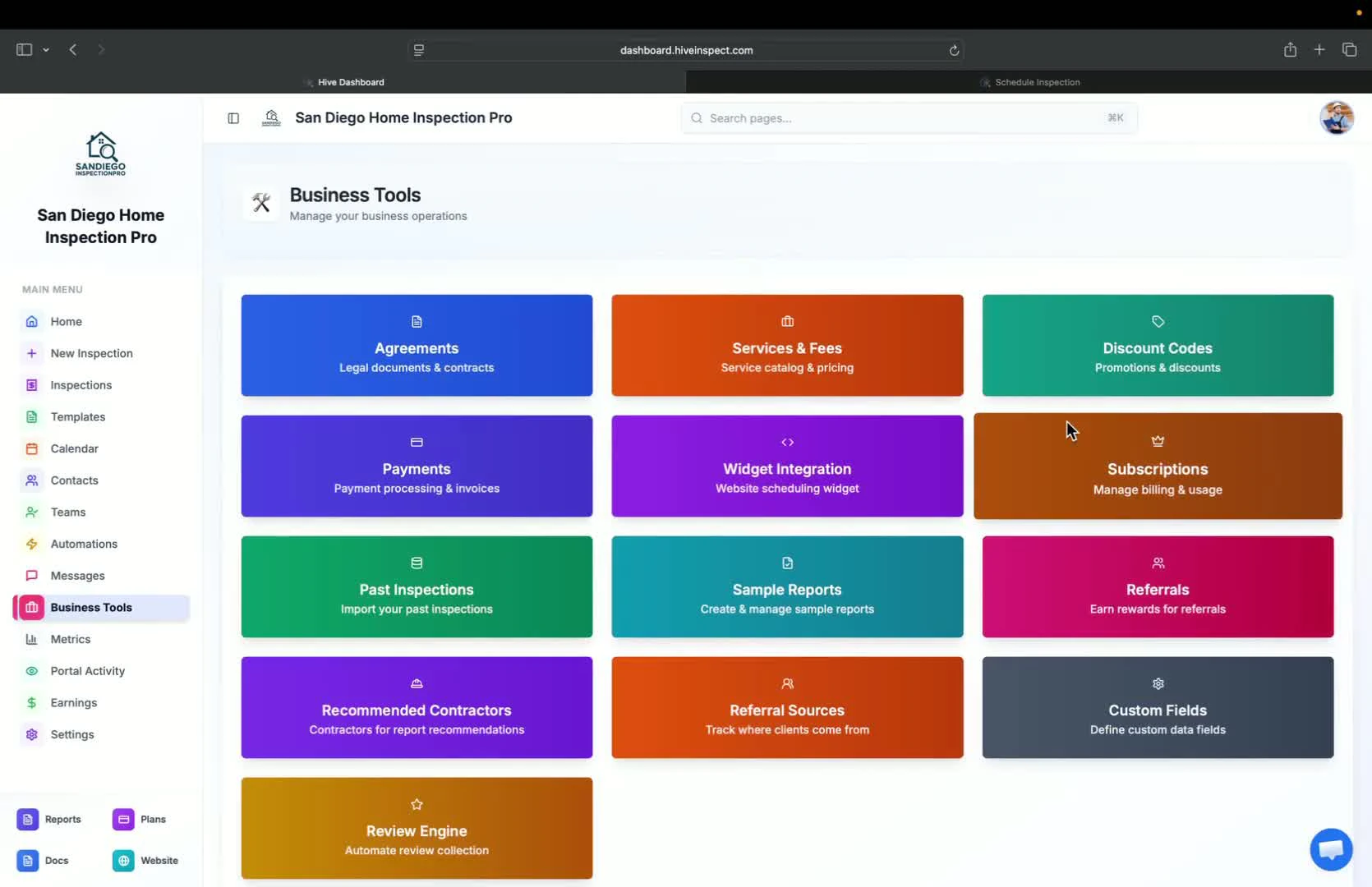Click the Docs icon at sidebar bottom
Viewport: 1372px width, 887px height.
(27, 861)
